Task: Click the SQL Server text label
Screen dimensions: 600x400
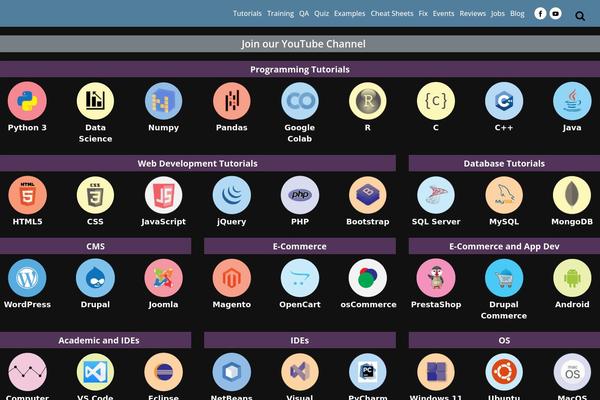Action: (x=436, y=222)
